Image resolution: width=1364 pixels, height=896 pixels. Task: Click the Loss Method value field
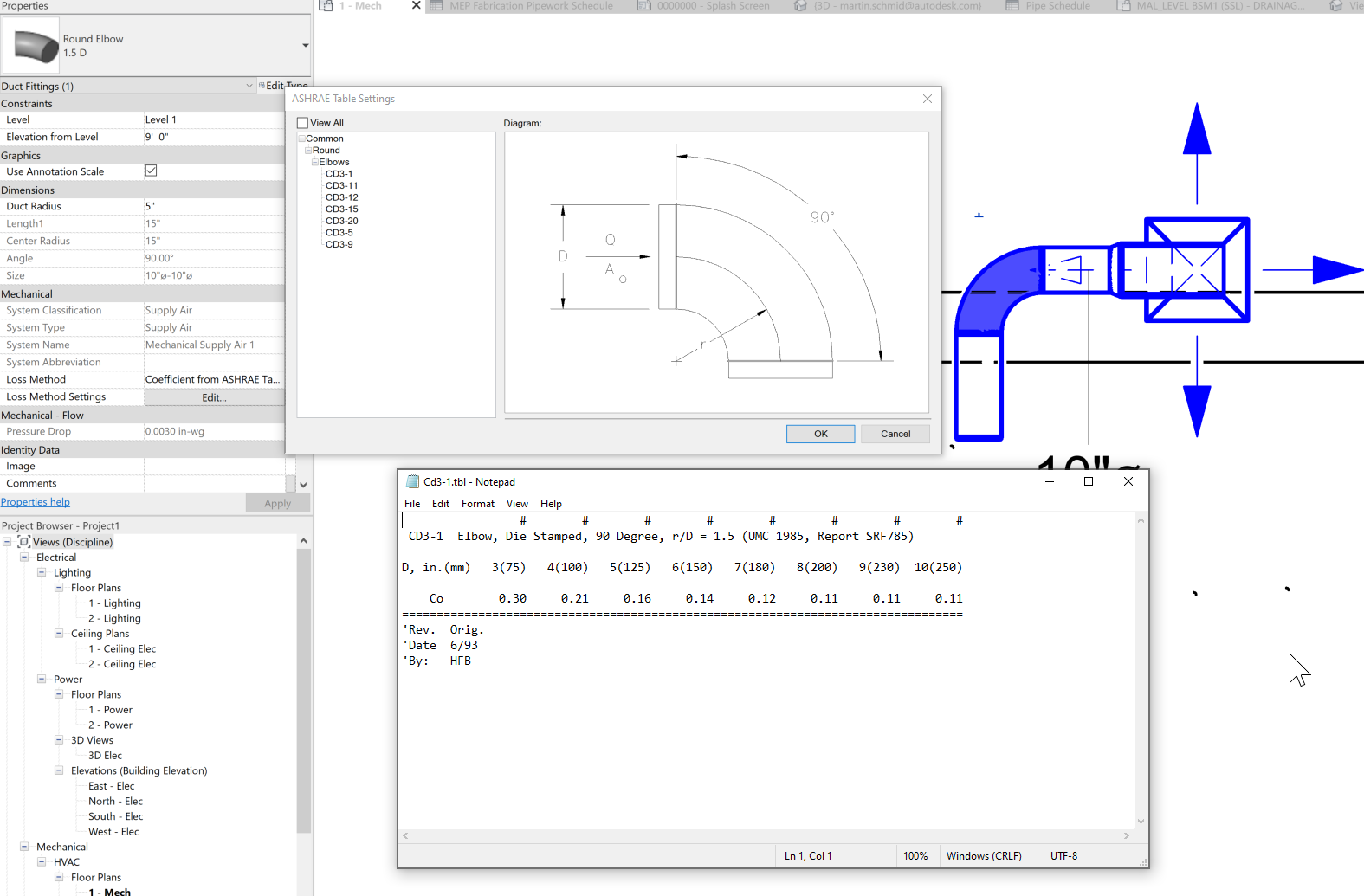(214, 379)
